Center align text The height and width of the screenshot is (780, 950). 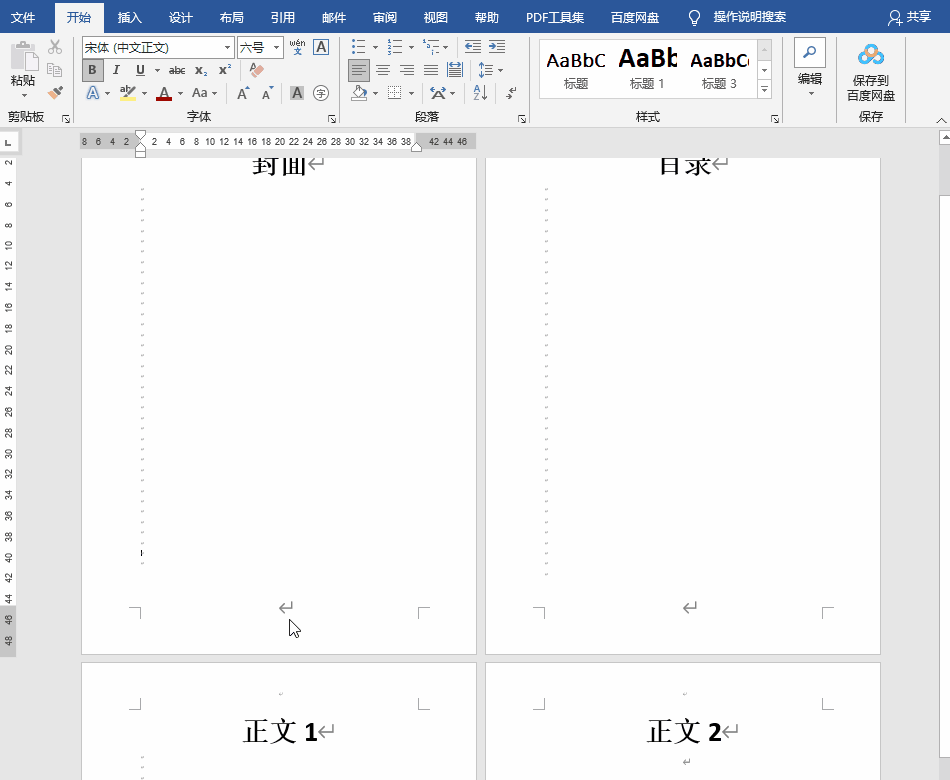point(383,70)
